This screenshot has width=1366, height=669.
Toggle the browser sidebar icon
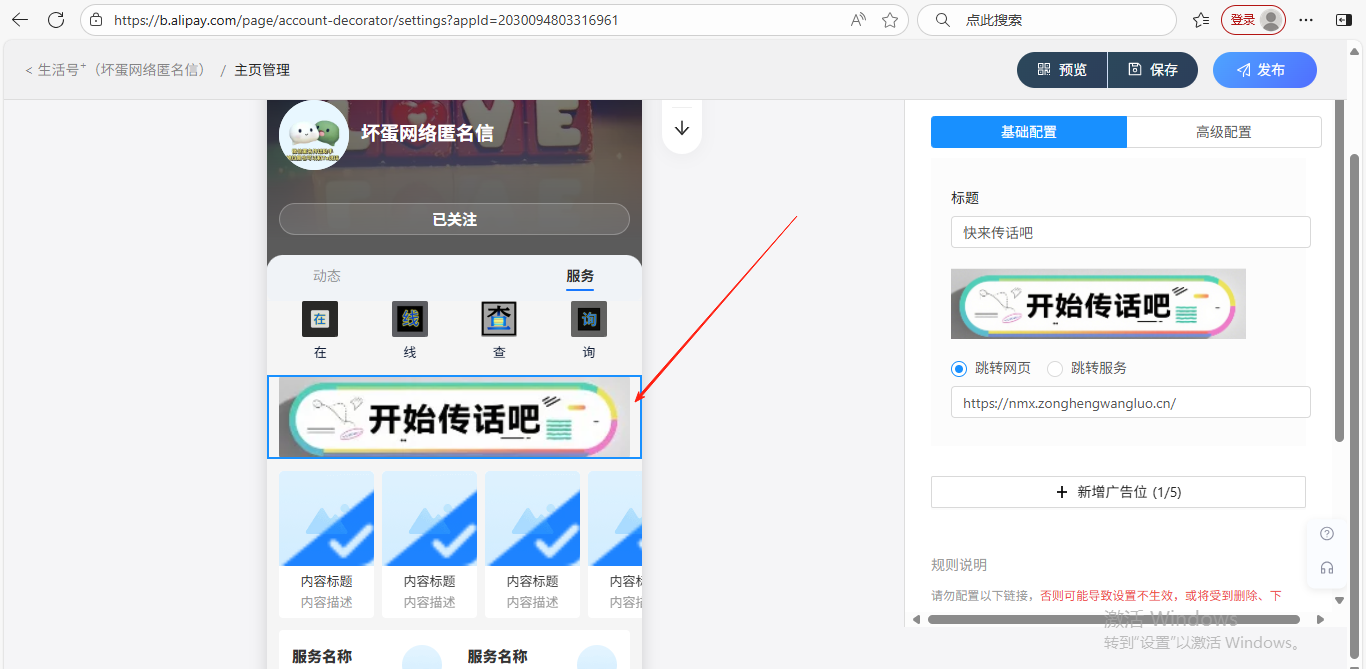[1344, 20]
